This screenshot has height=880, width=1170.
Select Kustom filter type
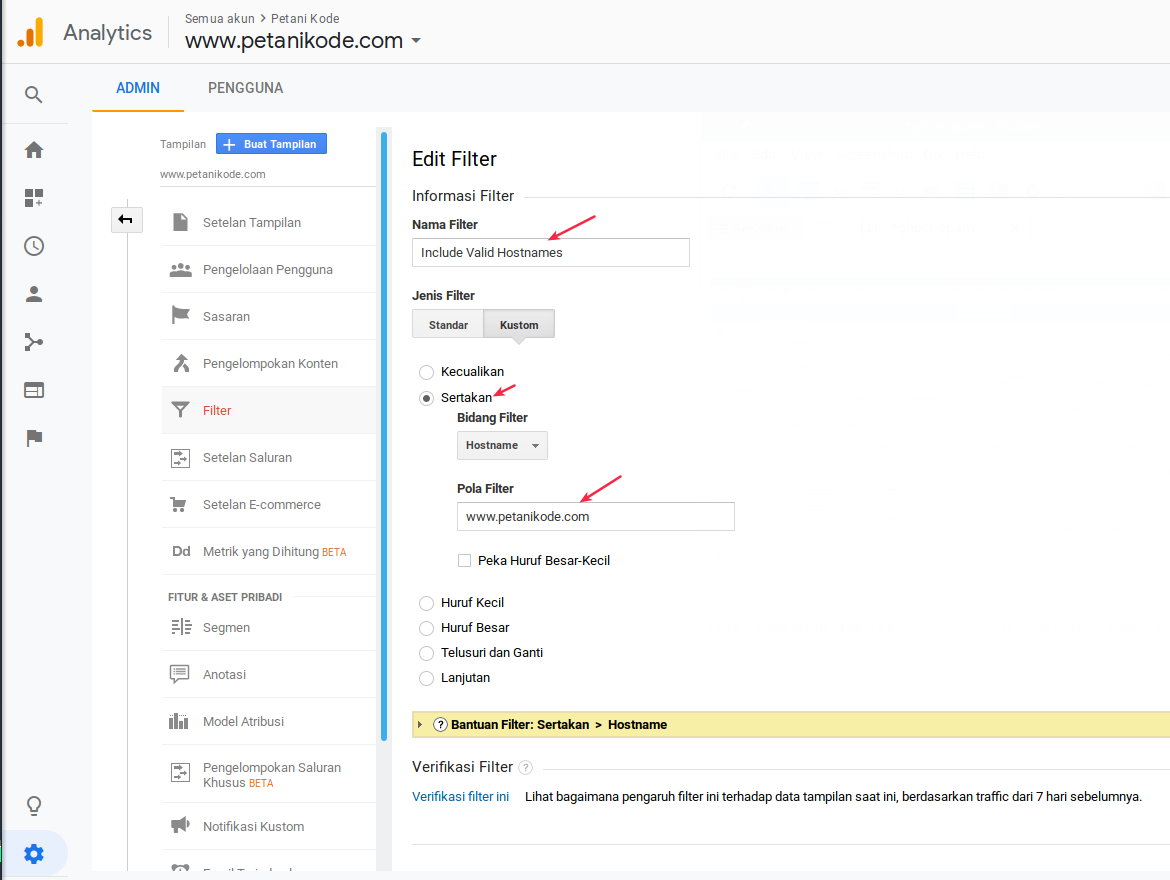519,323
